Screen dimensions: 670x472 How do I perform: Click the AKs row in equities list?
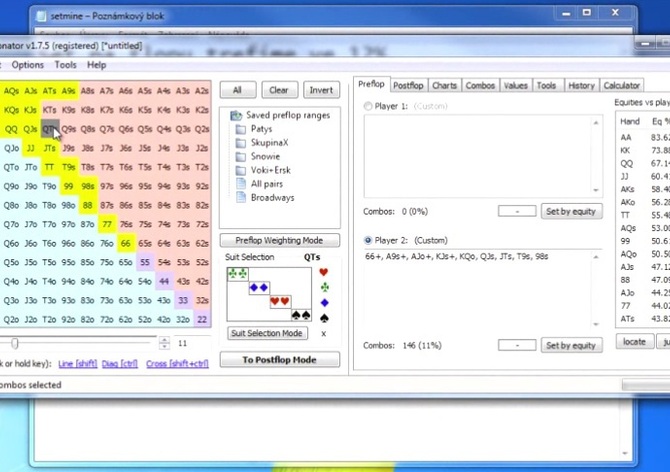pos(643,189)
